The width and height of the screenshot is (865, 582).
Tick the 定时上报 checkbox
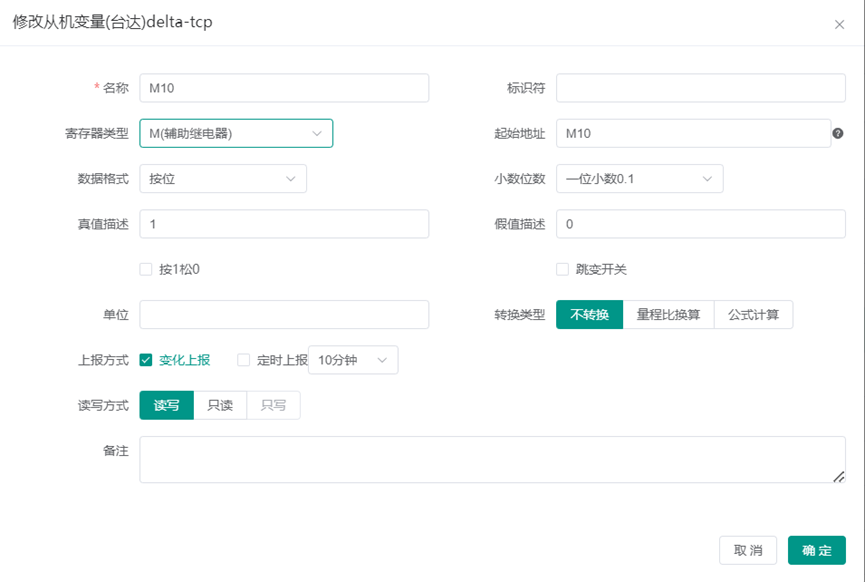pyautogui.click(x=243, y=360)
